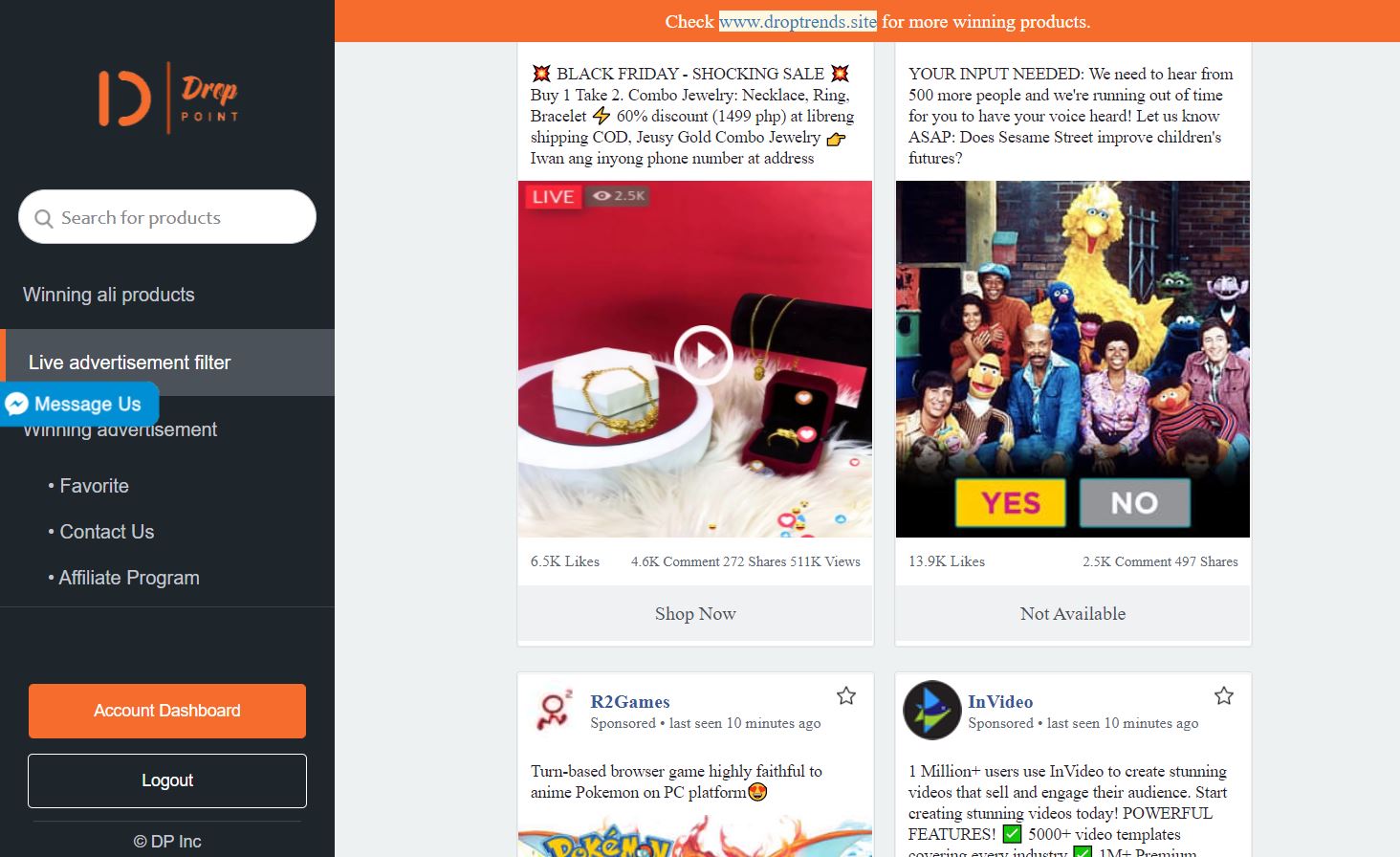Click the NO poll button in image
The width and height of the screenshot is (1400, 857).
(x=1135, y=503)
